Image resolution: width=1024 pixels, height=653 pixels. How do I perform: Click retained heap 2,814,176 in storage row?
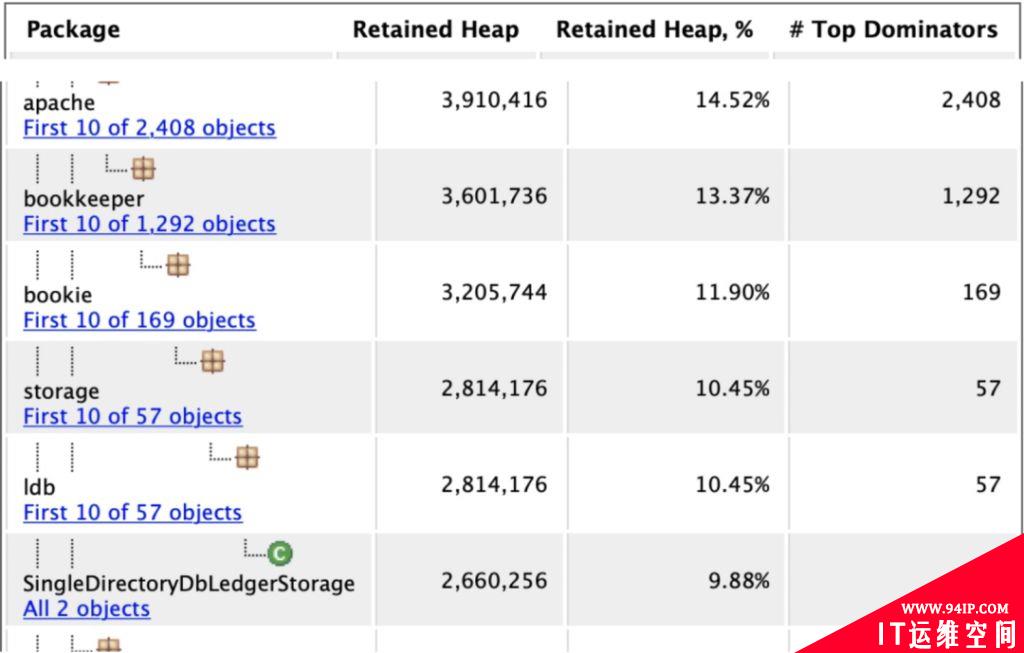click(494, 389)
